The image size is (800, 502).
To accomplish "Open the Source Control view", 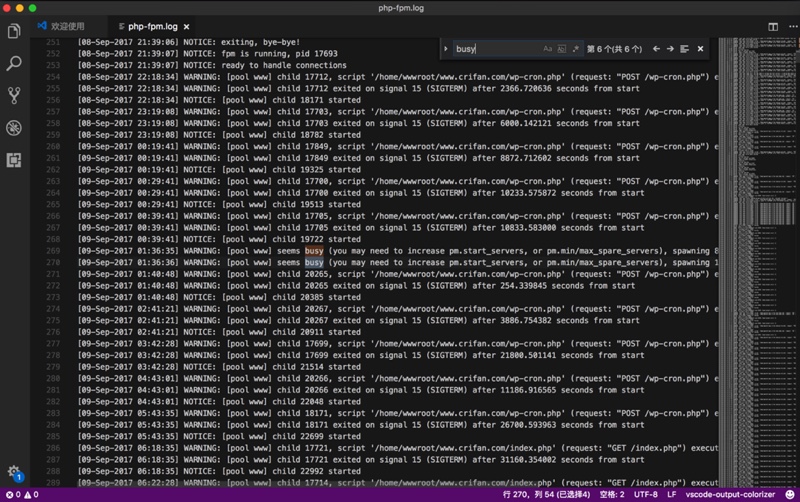I will click(x=14, y=95).
